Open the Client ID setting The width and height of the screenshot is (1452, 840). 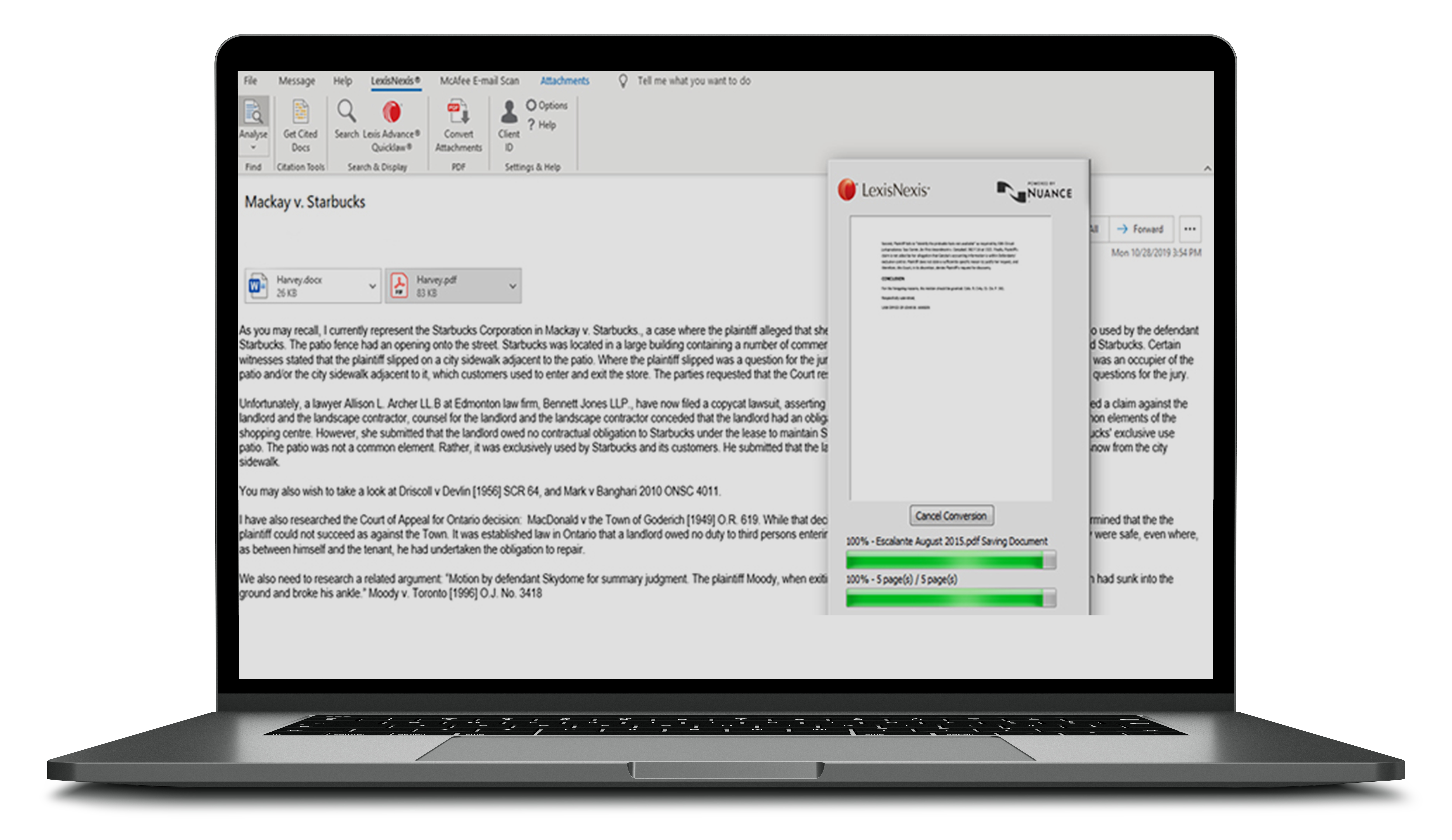[509, 126]
